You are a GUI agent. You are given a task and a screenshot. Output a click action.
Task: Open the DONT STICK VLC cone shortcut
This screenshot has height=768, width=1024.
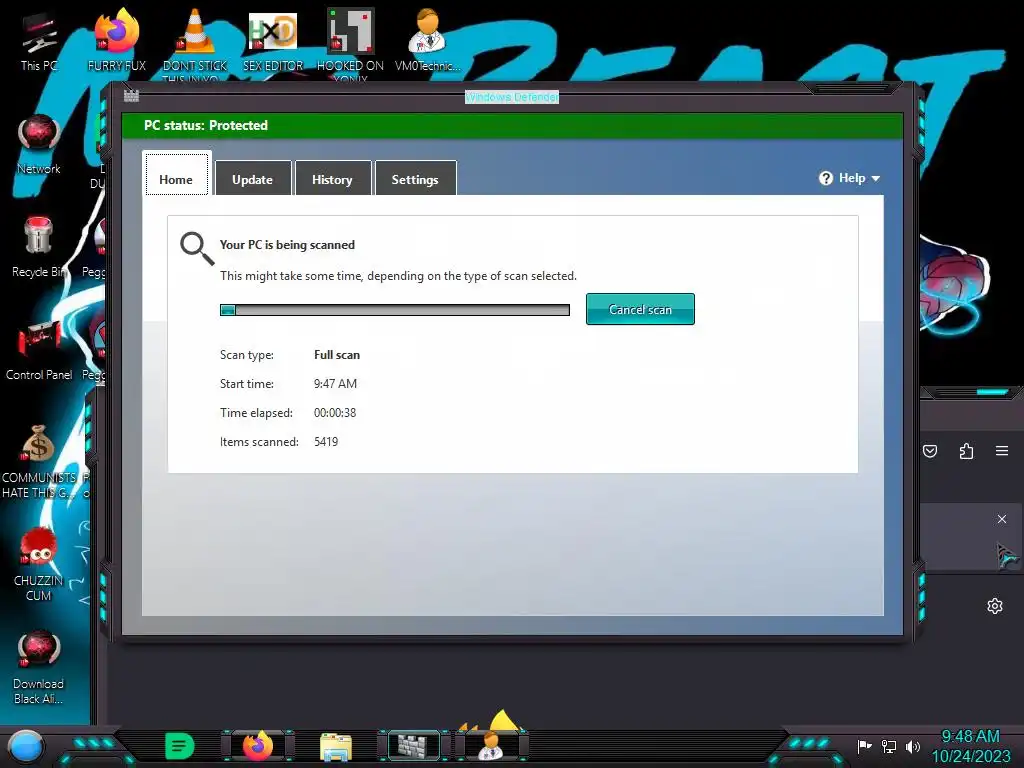[x=195, y=43]
